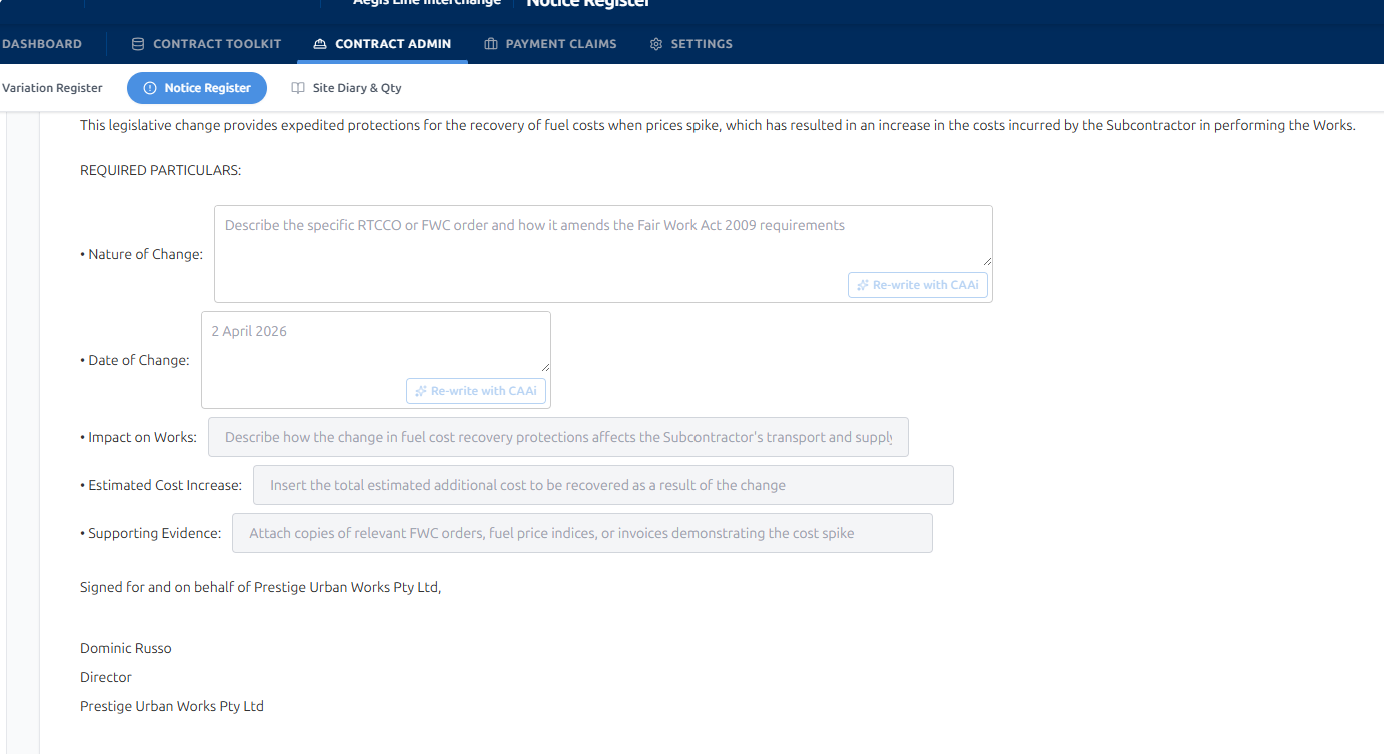Click the 'REQUIRED PARTICULARS:' heading text

click(x=161, y=170)
